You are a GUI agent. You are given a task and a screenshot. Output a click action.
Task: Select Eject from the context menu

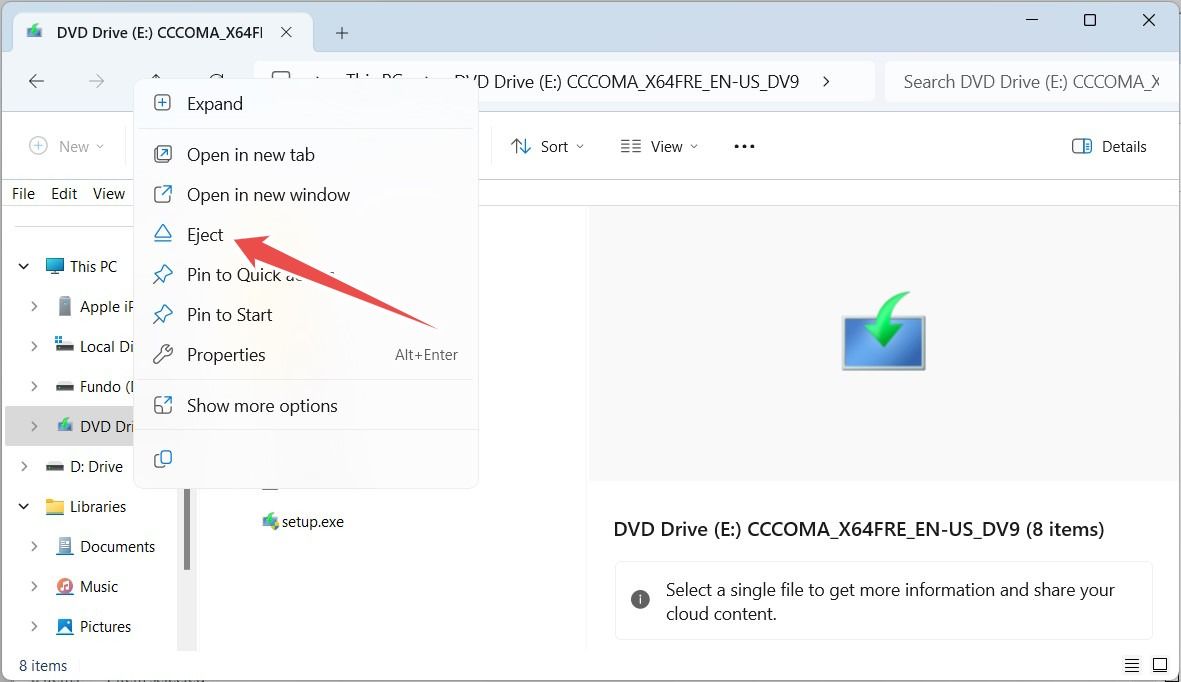[x=205, y=234]
